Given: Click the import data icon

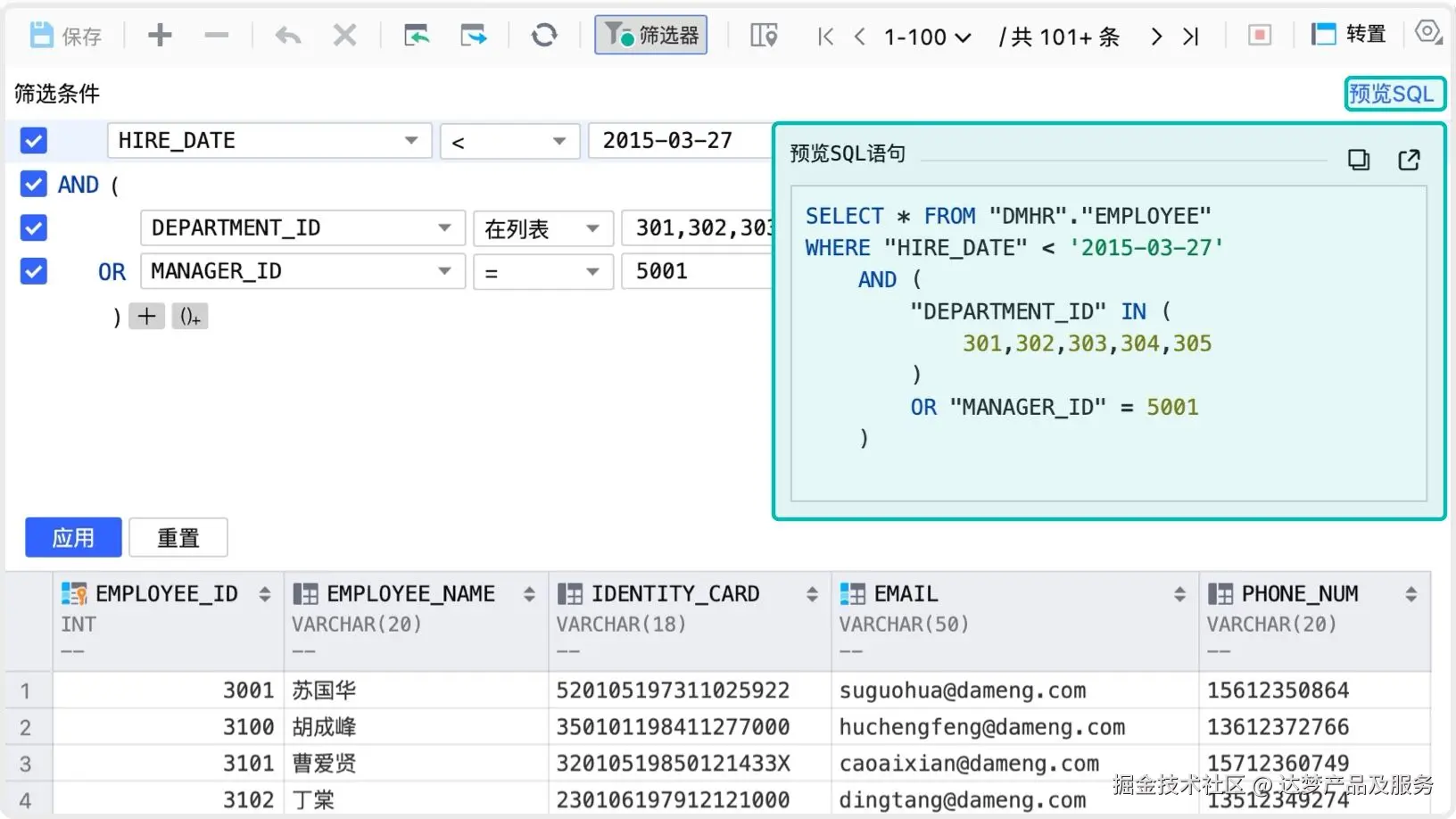Looking at the screenshot, I should point(417,36).
